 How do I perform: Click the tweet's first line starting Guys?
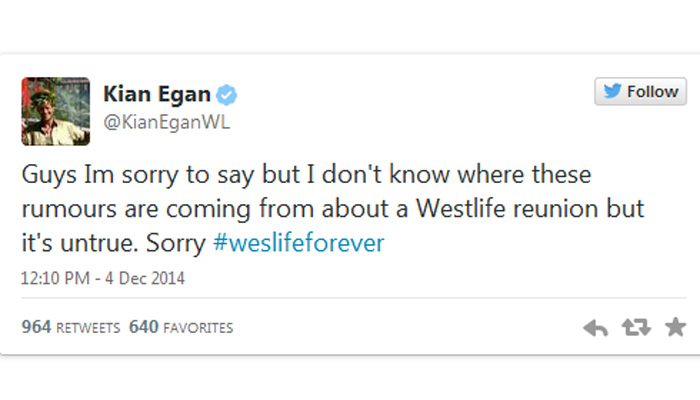(x=306, y=175)
